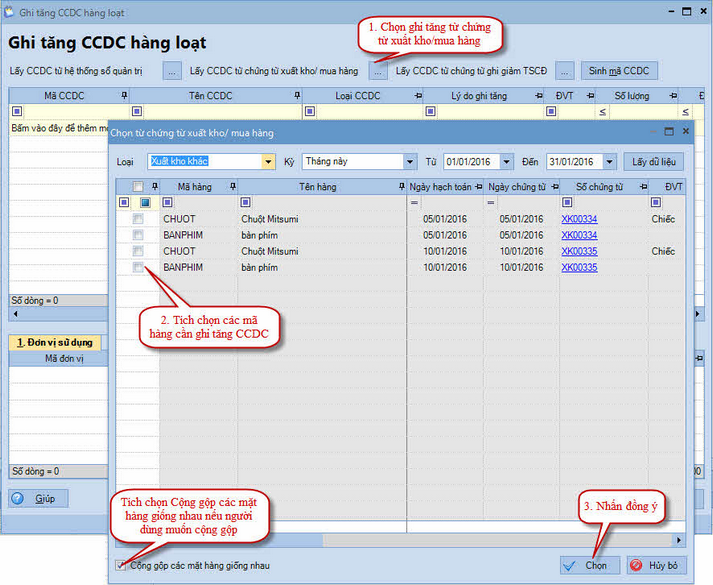The width and height of the screenshot is (713, 585).
Task: Confirm with the Chọn button
Action: (x=590, y=565)
